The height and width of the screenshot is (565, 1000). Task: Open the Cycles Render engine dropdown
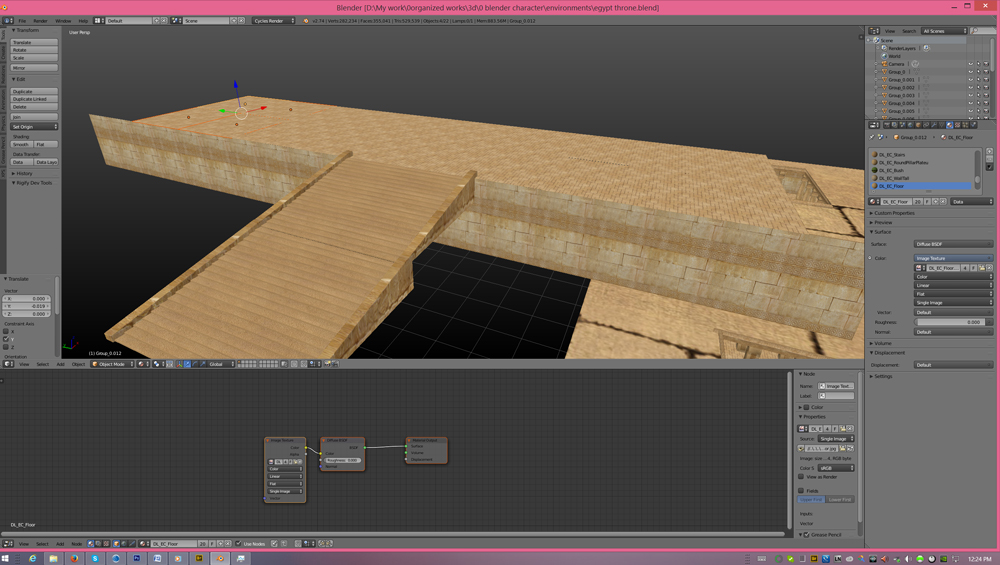(x=273, y=20)
